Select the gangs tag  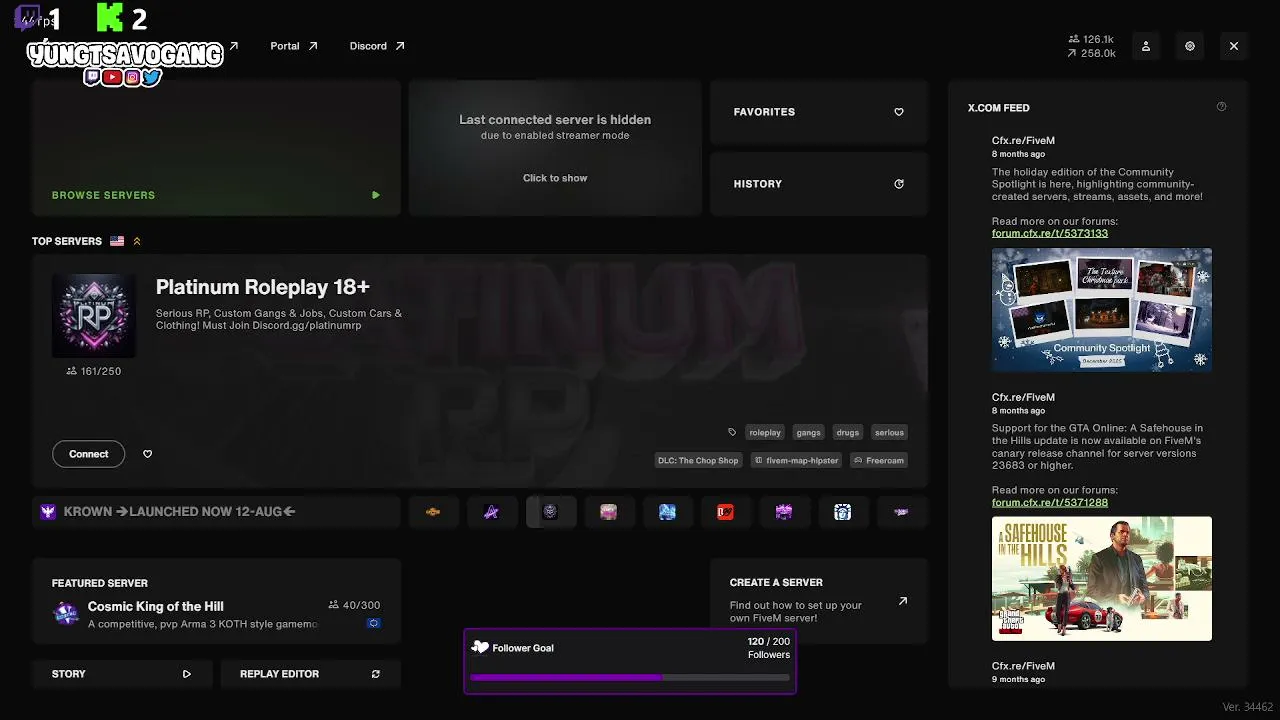pyautogui.click(x=808, y=432)
